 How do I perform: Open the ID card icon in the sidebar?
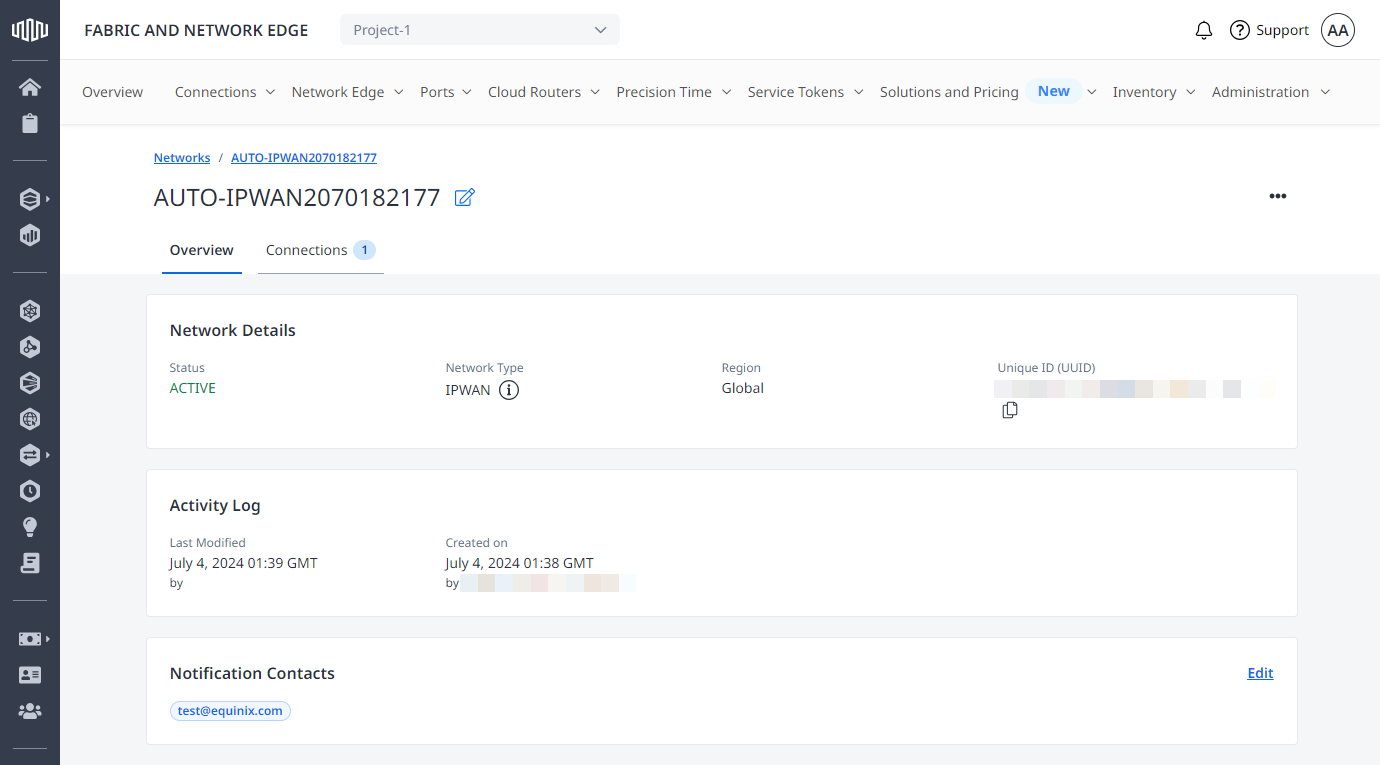pos(30,675)
